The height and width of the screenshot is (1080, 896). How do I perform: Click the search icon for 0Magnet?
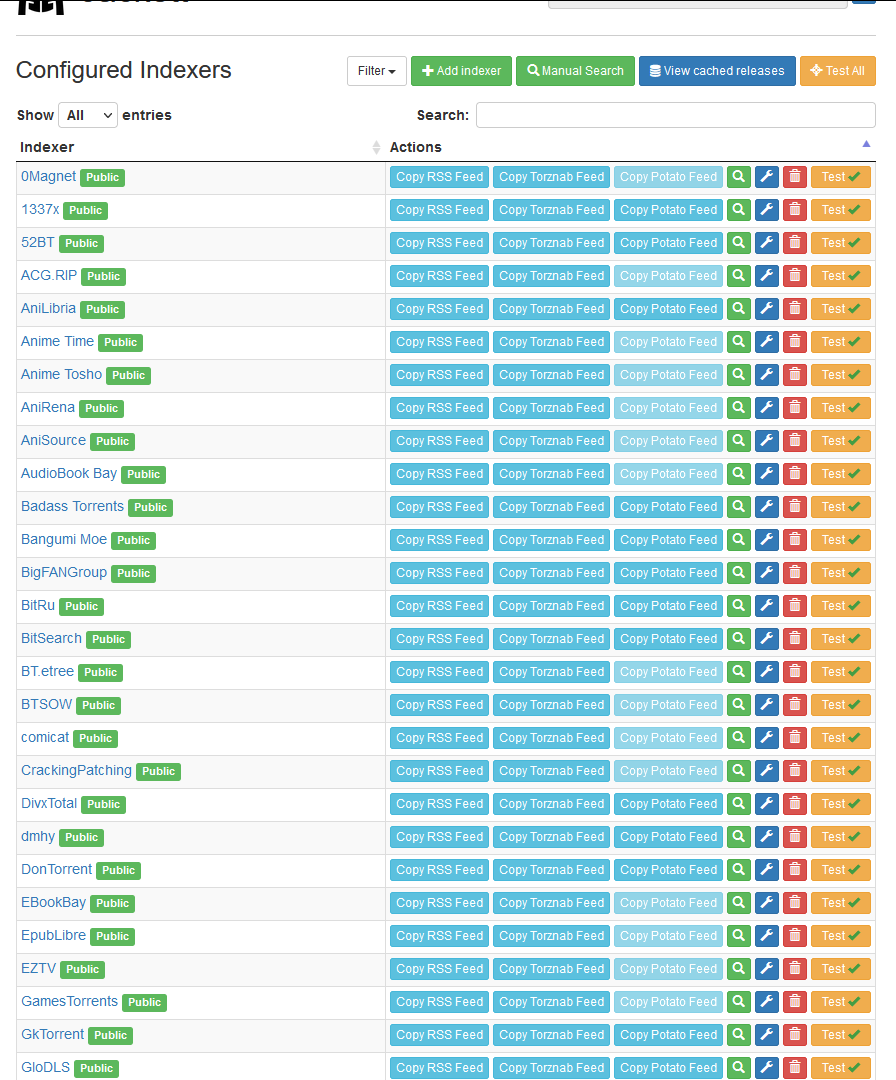[739, 177]
